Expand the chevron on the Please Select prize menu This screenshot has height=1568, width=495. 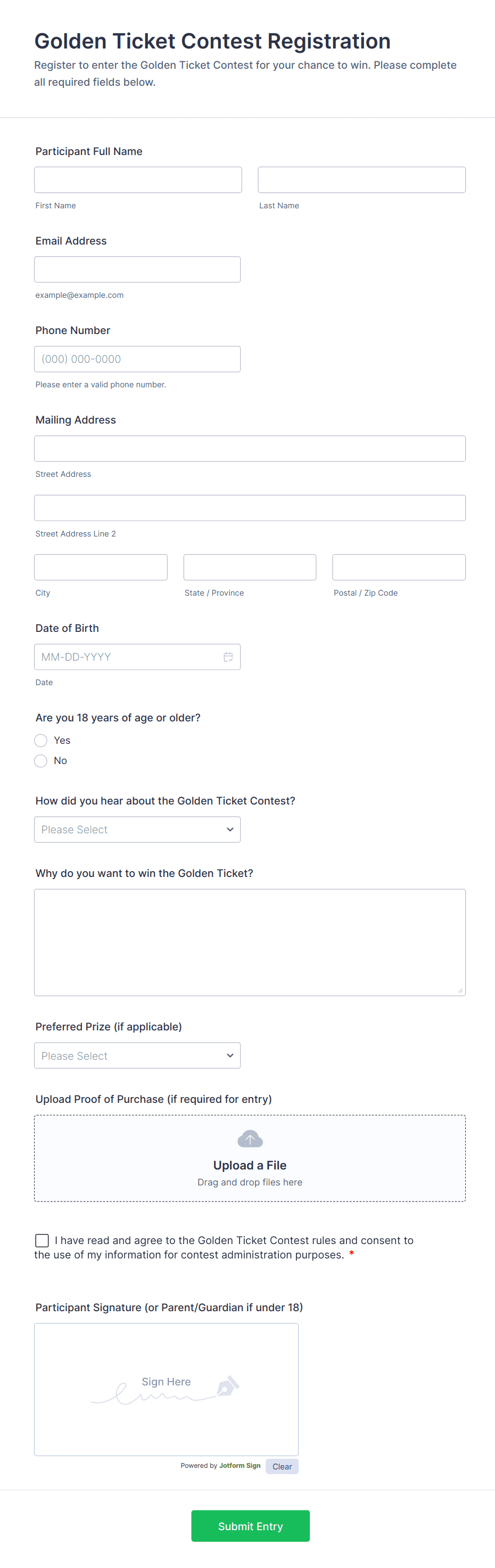coord(229,1055)
